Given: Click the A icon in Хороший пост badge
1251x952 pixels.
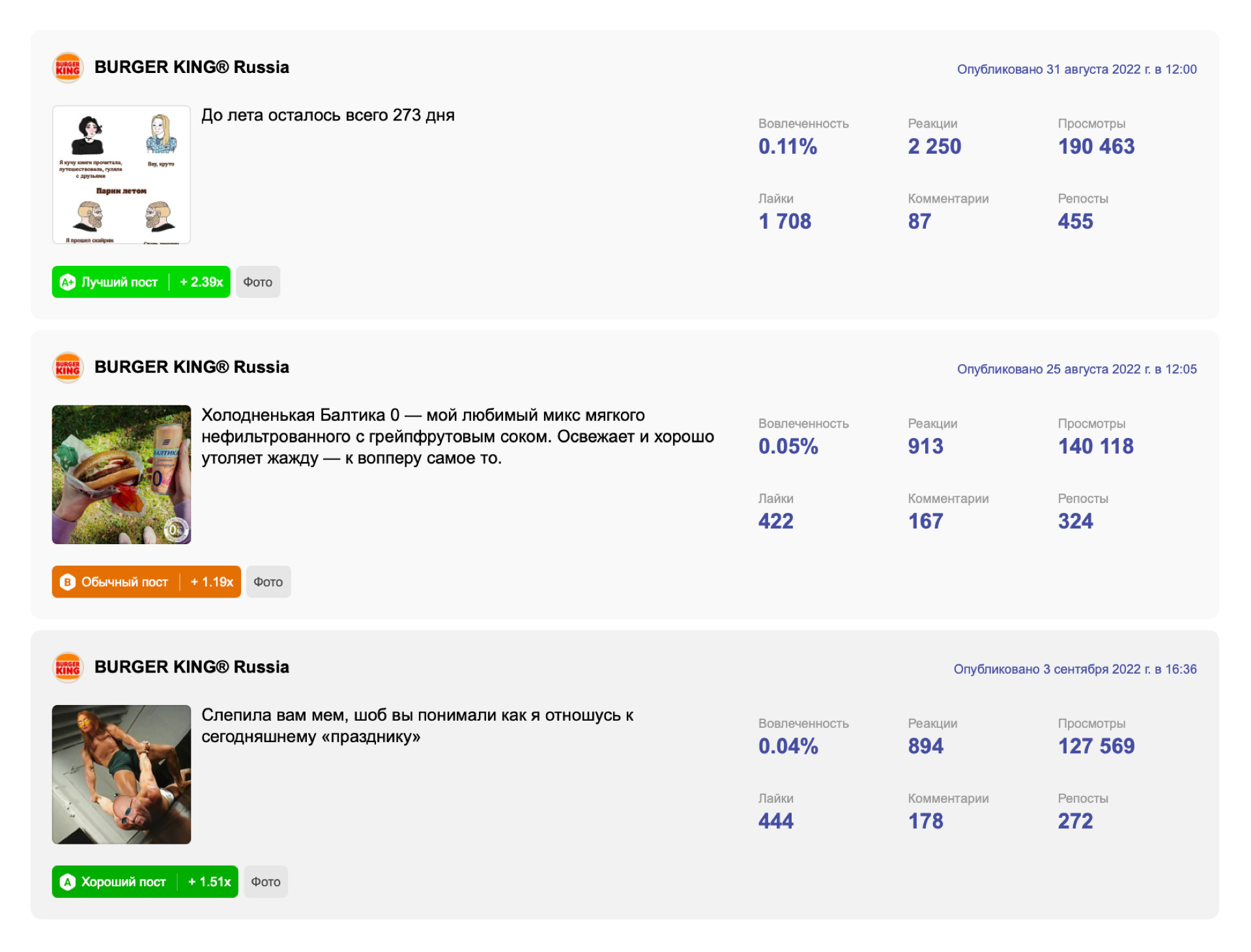Looking at the screenshot, I should coord(67,882).
